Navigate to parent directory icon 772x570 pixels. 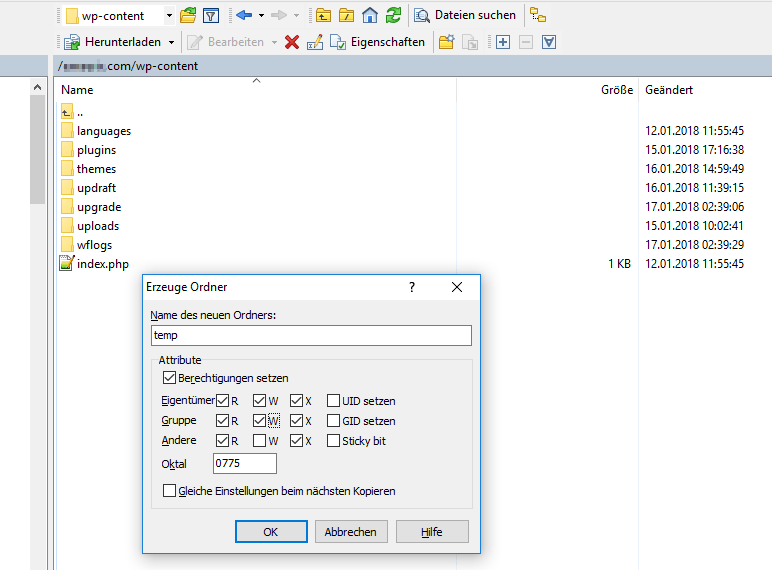tap(323, 15)
